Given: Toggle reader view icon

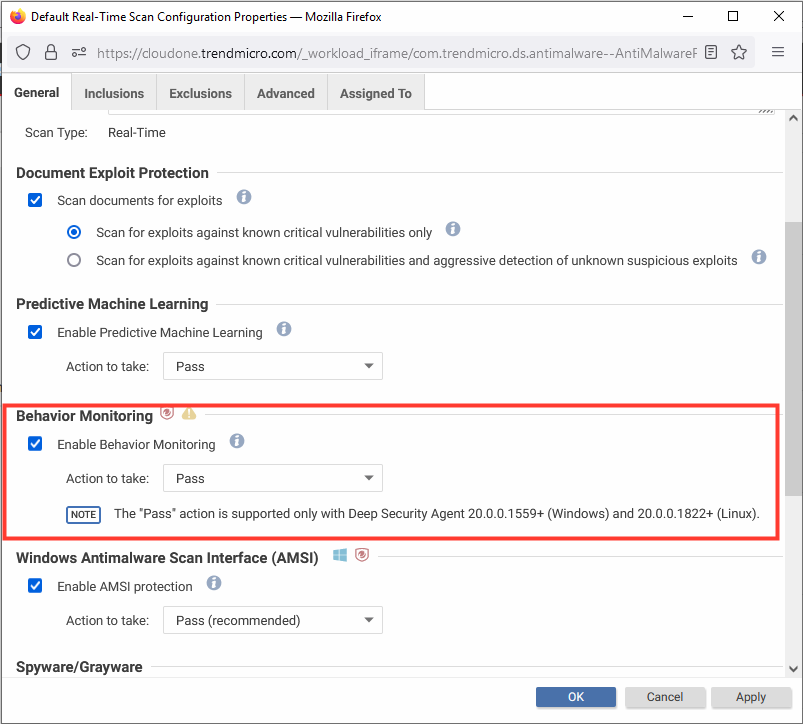Looking at the screenshot, I should pos(711,52).
